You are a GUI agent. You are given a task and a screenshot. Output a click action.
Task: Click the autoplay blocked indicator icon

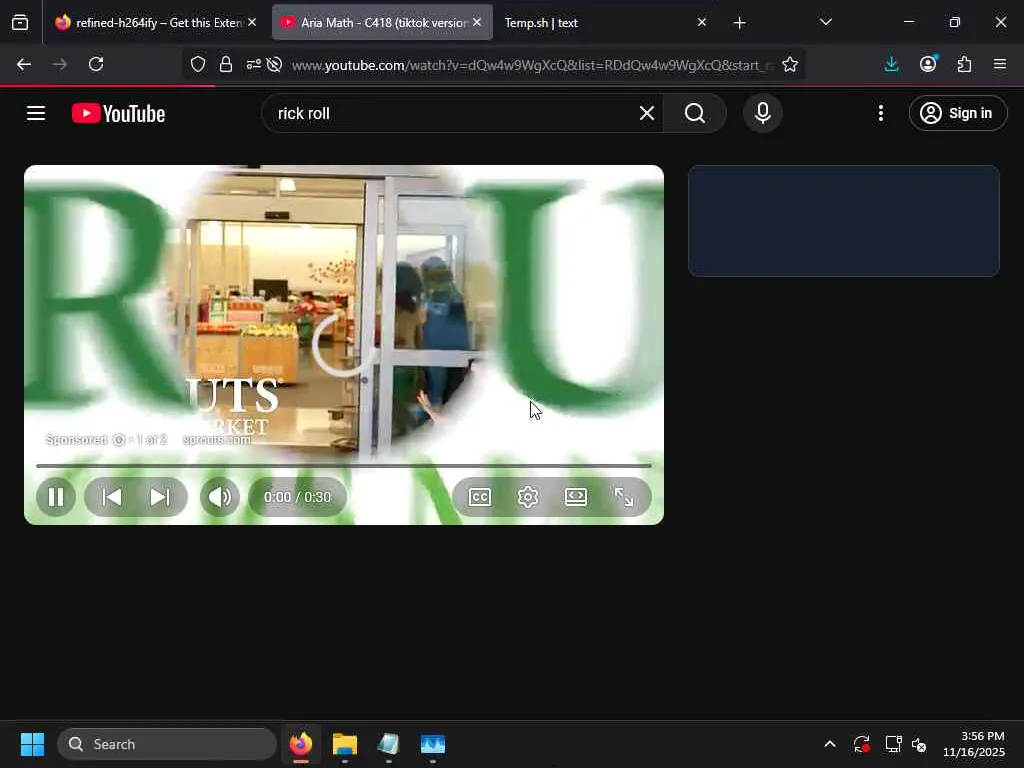coord(275,64)
